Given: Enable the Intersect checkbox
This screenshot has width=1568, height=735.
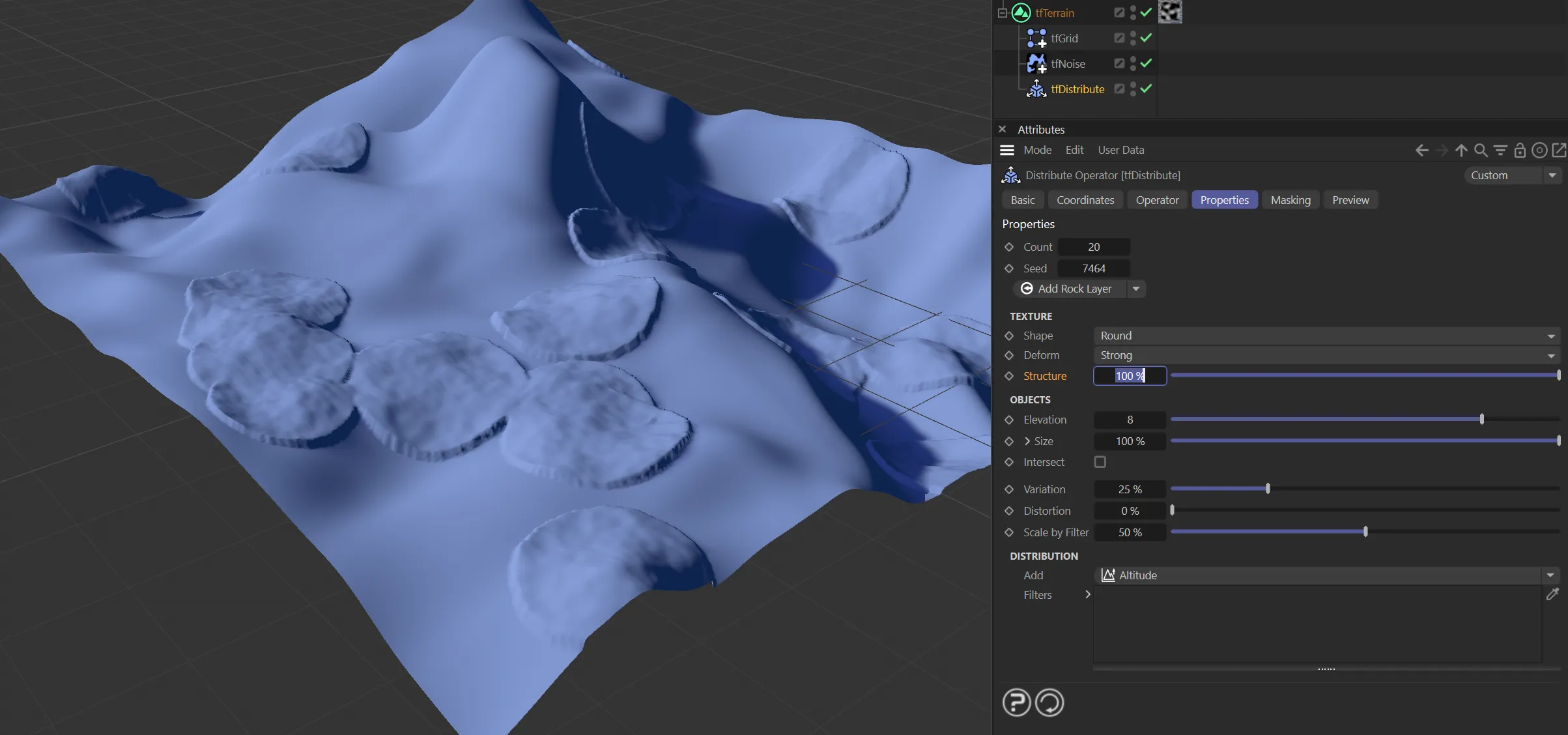Looking at the screenshot, I should point(1100,462).
